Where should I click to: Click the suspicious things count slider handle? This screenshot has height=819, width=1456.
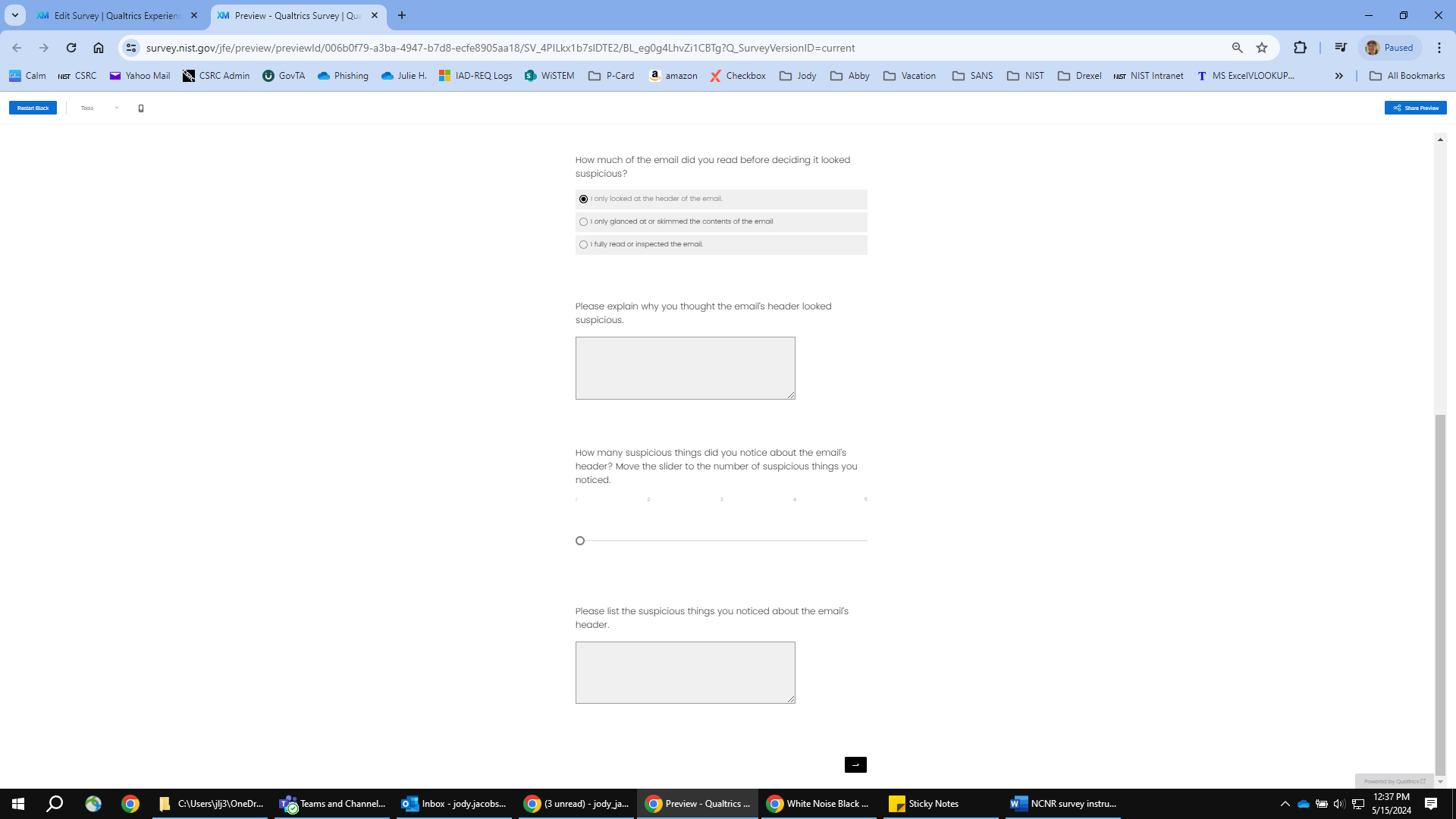[580, 541]
